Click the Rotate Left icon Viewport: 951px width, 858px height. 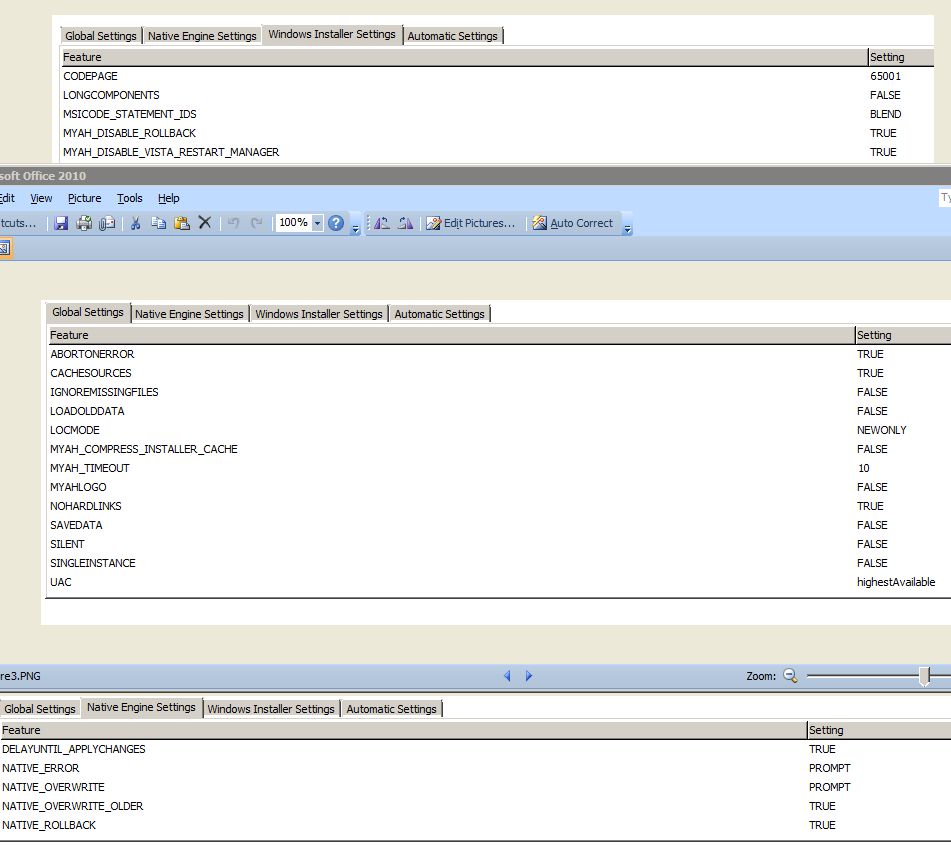click(382, 223)
